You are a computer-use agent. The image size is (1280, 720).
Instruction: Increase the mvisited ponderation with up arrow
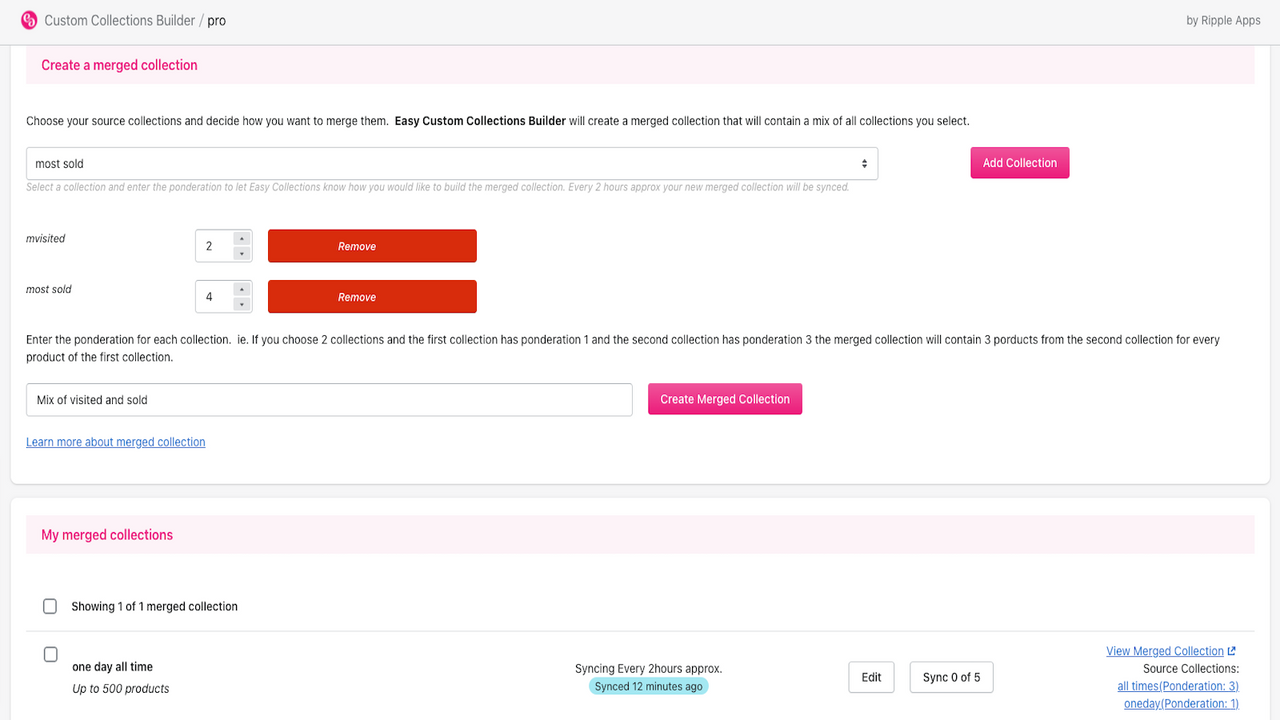click(x=241, y=238)
